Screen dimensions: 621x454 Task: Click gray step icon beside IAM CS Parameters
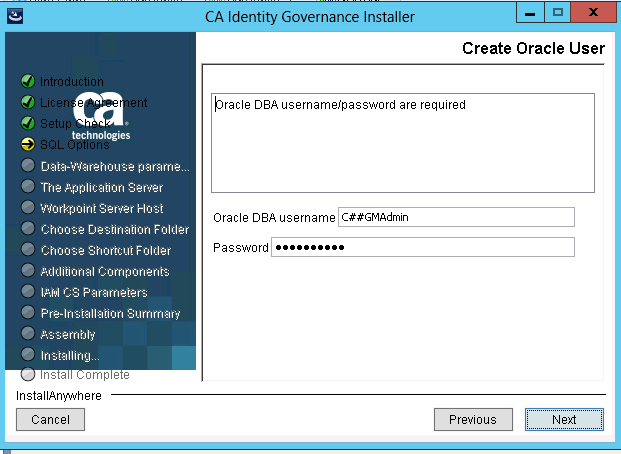[x=28, y=291]
